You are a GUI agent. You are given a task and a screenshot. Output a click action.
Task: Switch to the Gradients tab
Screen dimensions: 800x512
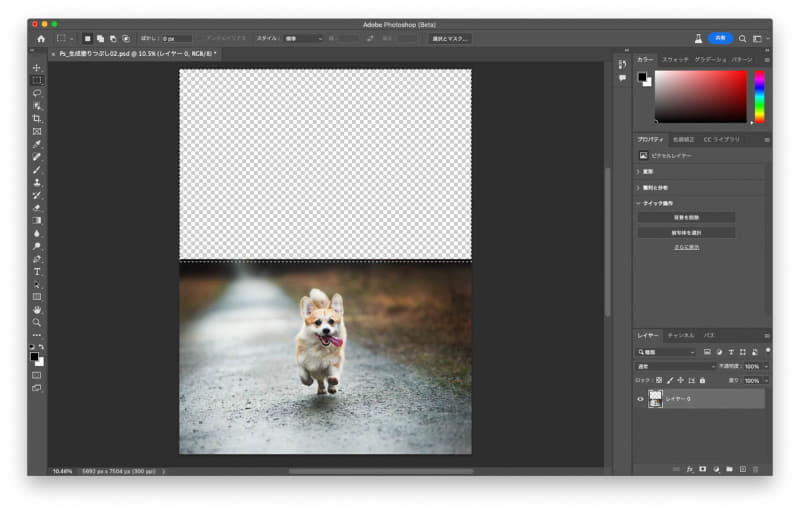710,60
